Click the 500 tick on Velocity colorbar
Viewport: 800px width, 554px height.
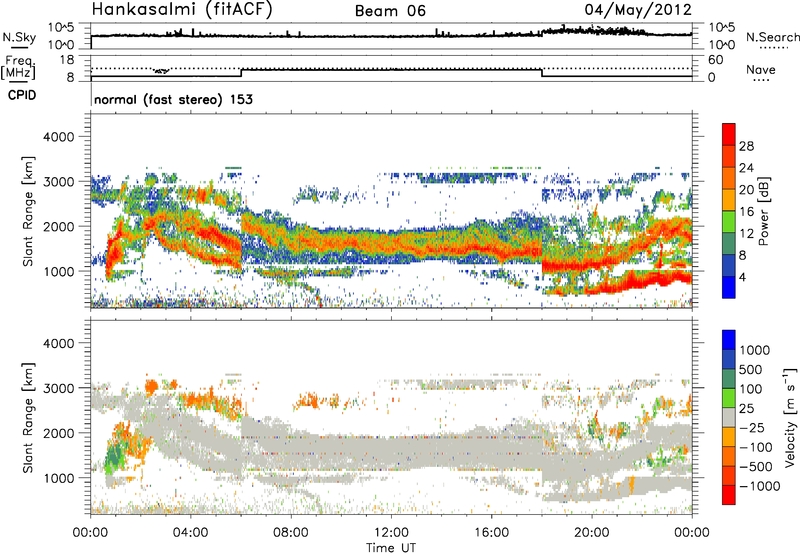point(751,369)
